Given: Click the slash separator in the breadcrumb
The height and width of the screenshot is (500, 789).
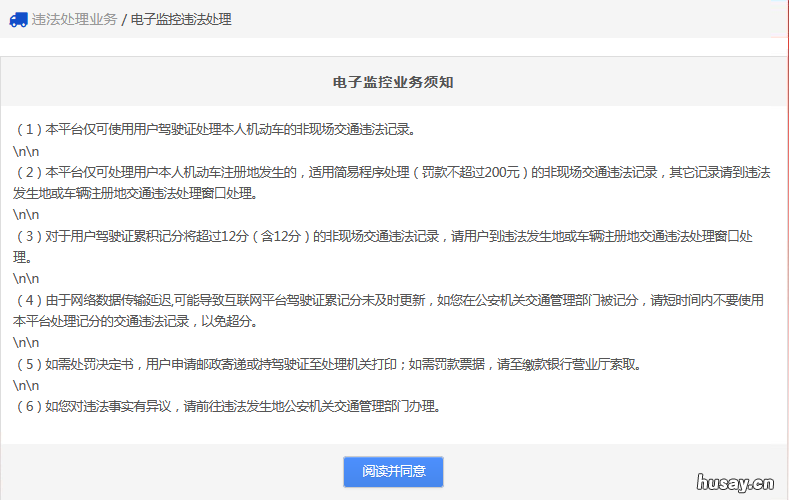Looking at the screenshot, I should pyautogui.click(x=124, y=19).
